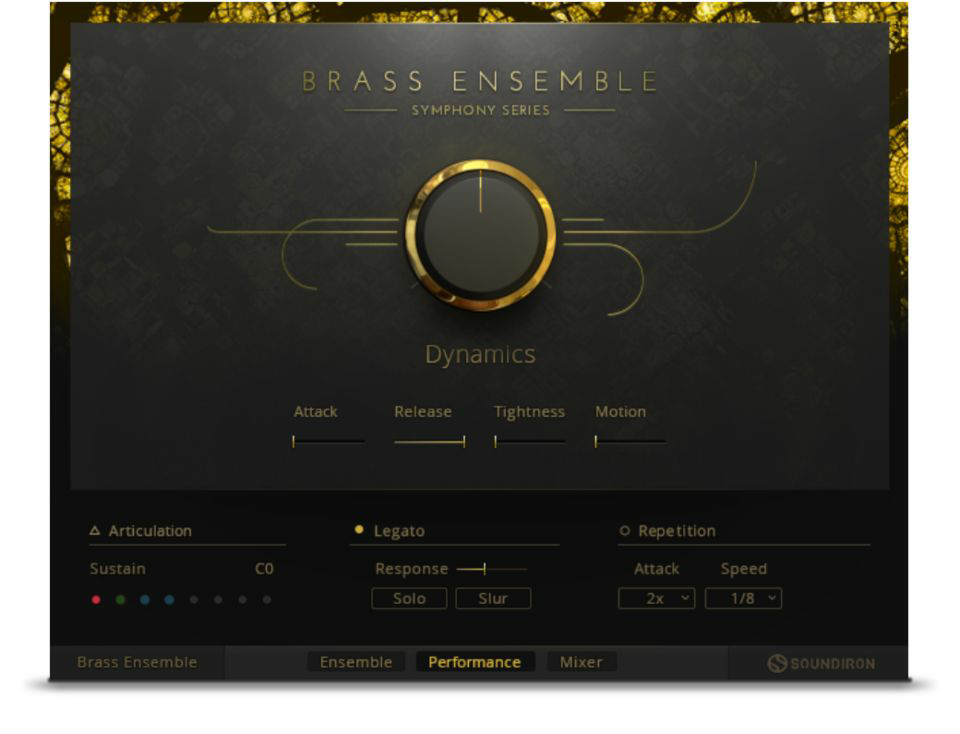Switch to the Mixer tab
Viewport: 960px width, 734px height.
582,662
